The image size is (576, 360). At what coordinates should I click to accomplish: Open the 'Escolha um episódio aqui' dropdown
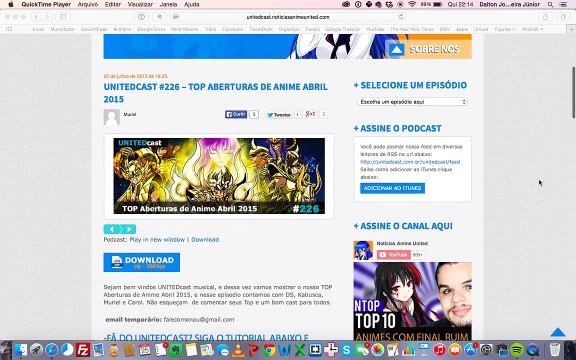coord(412,102)
